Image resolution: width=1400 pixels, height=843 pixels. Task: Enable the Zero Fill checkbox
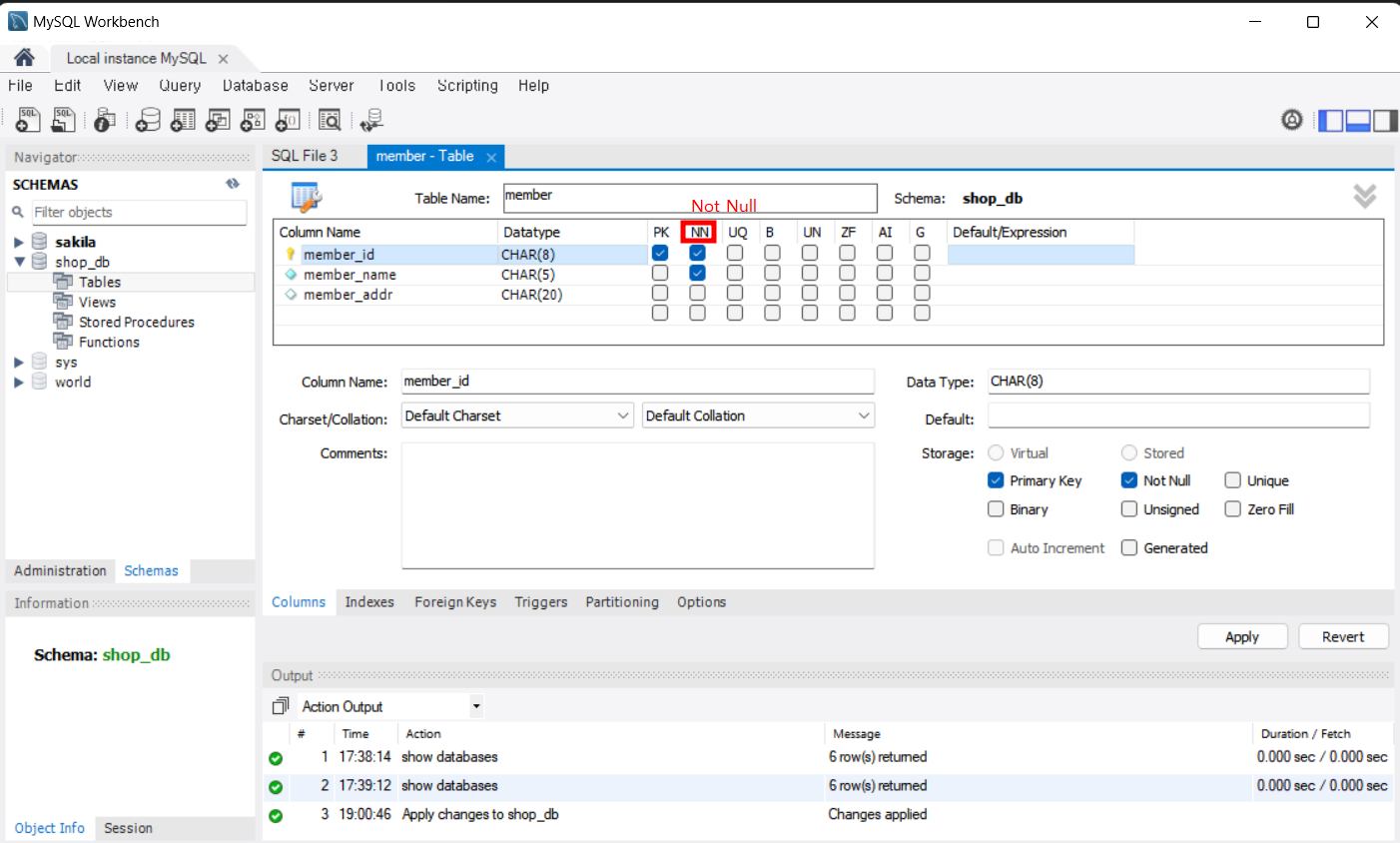click(x=1233, y=509)
